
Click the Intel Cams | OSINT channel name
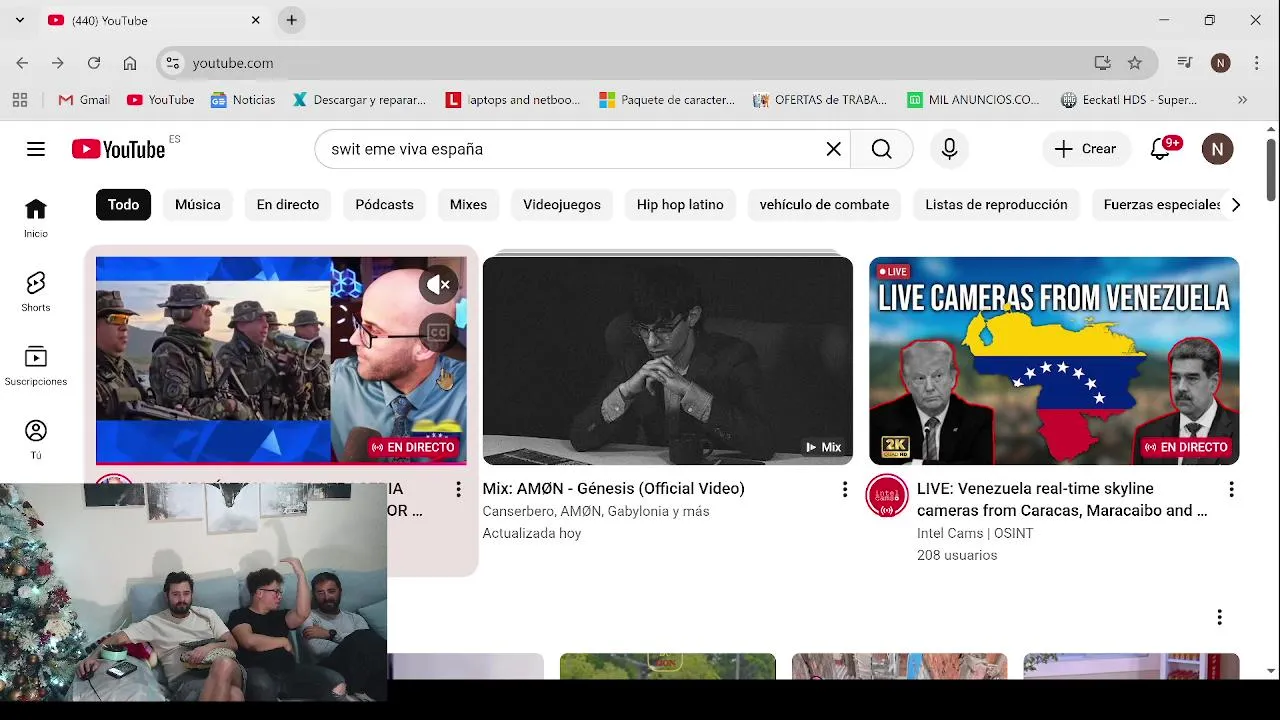click(975, 533)
